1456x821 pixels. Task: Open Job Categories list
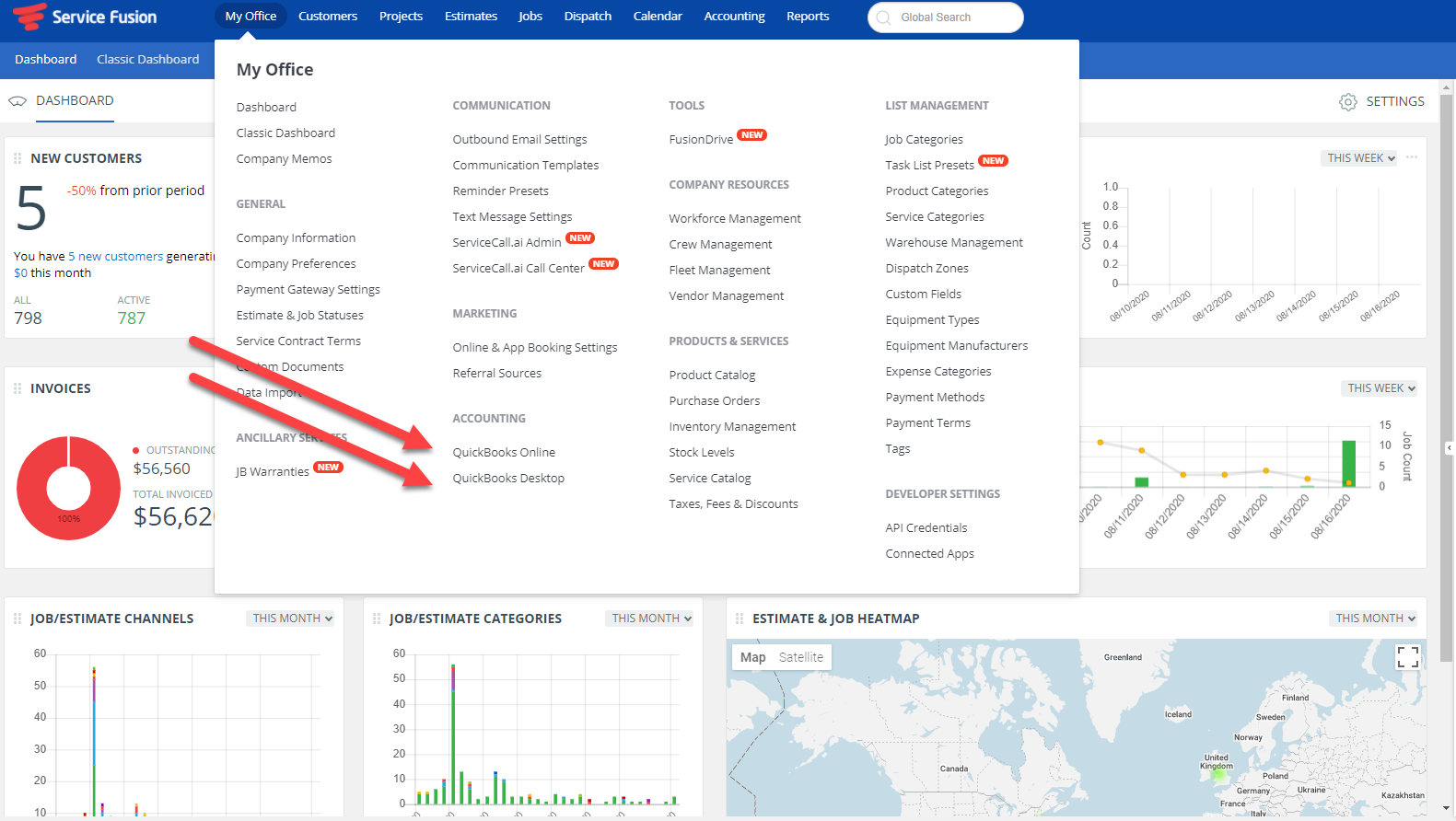coord(924,140)
